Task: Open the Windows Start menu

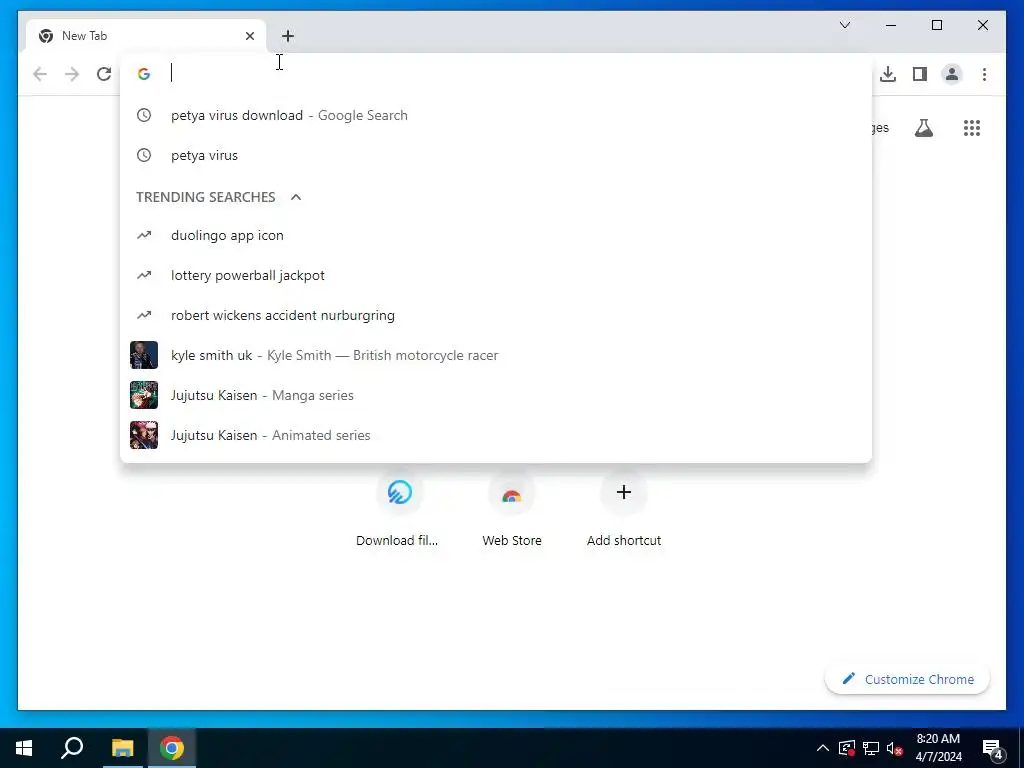Action: coord(24,748)
